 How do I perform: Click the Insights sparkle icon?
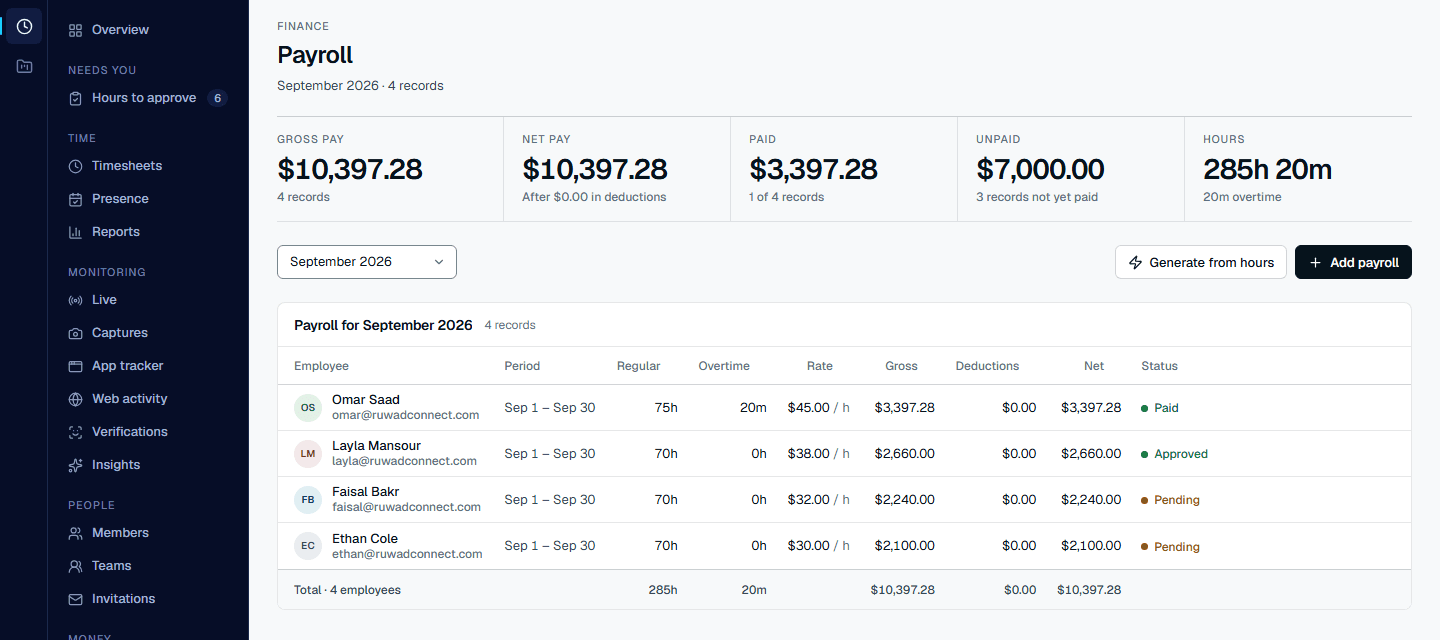click(75, 465)
